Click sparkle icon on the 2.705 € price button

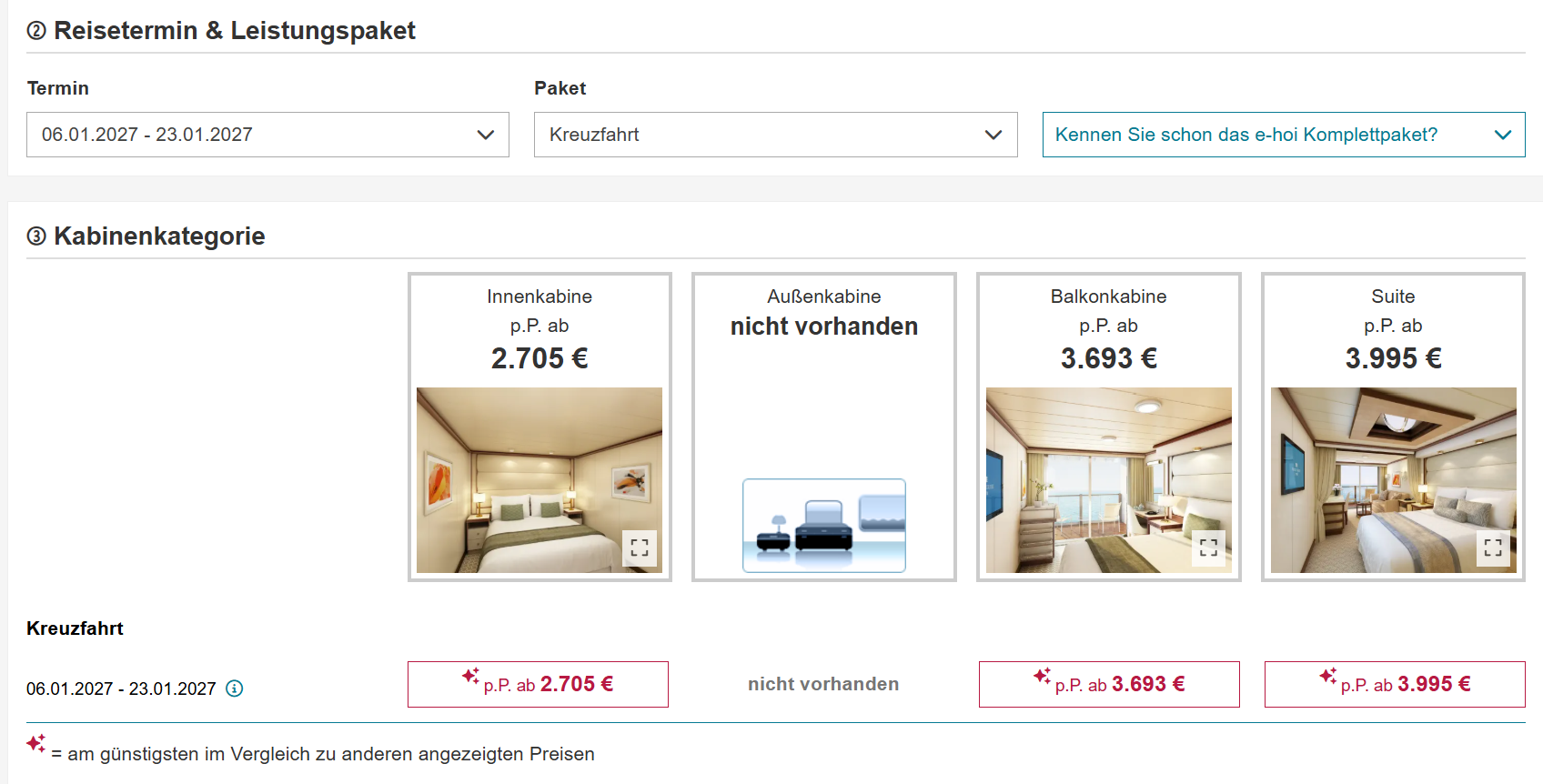pos(470,676)
